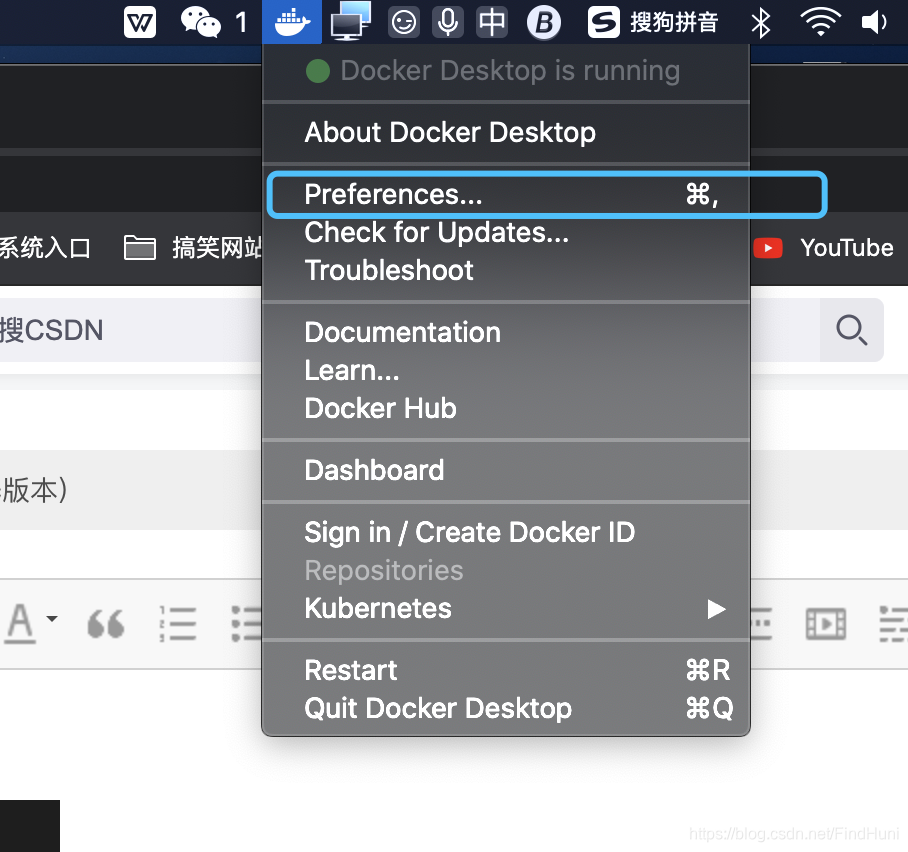Click the screen mirroring display icon
The width and height of the screenshot is (908, 852).
click(x=349, y=21)
